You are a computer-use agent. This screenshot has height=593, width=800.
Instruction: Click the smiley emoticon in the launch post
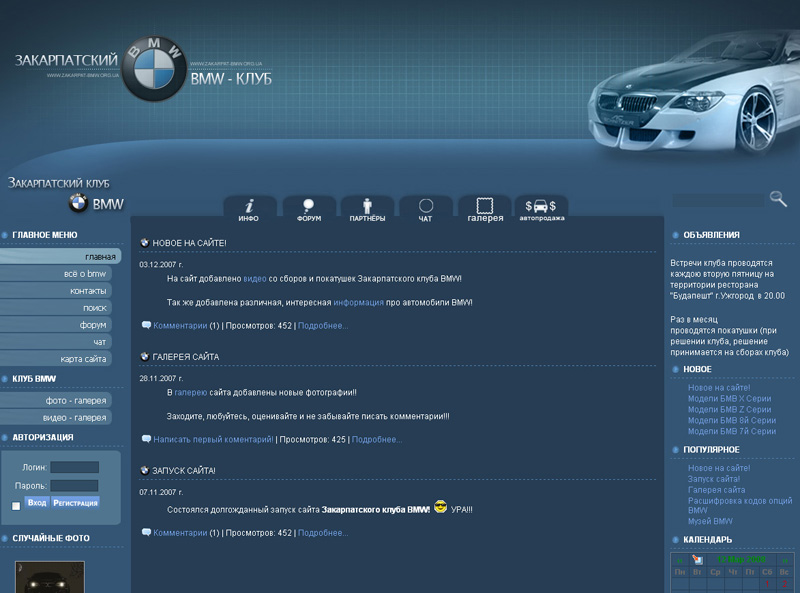pos(439,507)
